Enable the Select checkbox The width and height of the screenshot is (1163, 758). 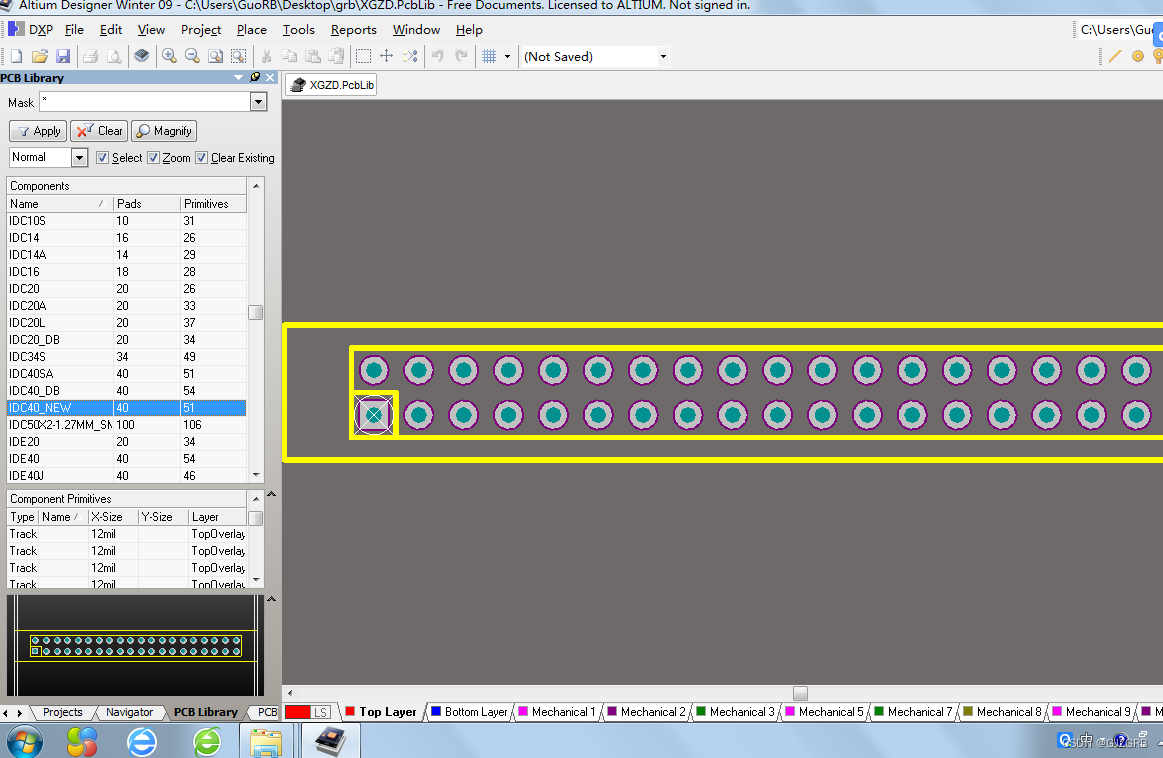pos(103,157)
